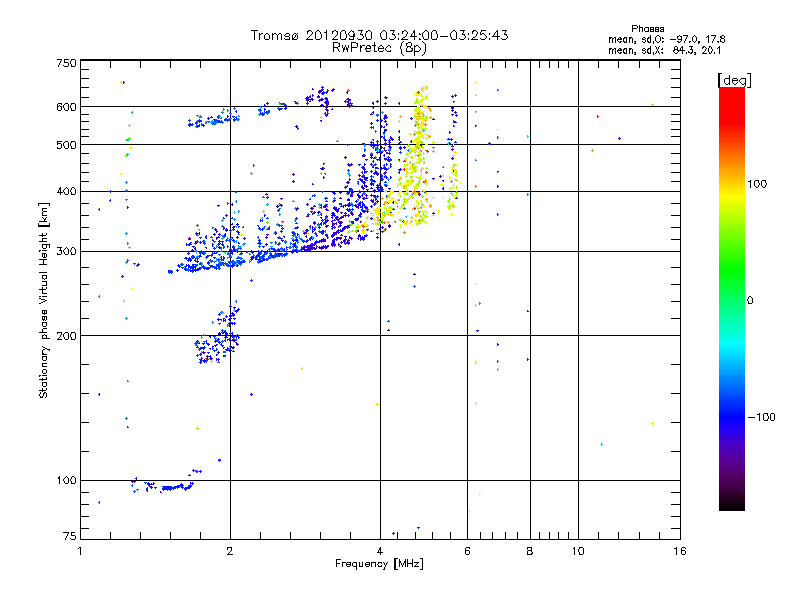Image resolution: width=800 pixels, height=600 pixels.
Task: Click the 'Stationary phase Virtual Height [km]' axis label
Action: coord(44,300)
